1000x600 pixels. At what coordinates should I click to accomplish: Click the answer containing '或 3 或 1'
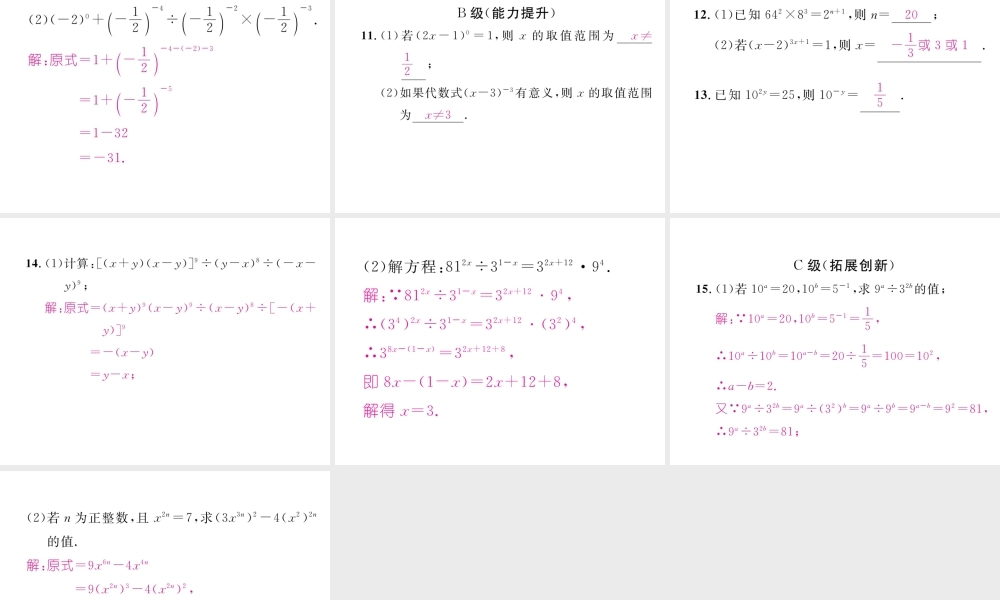(x=929, y=45)
